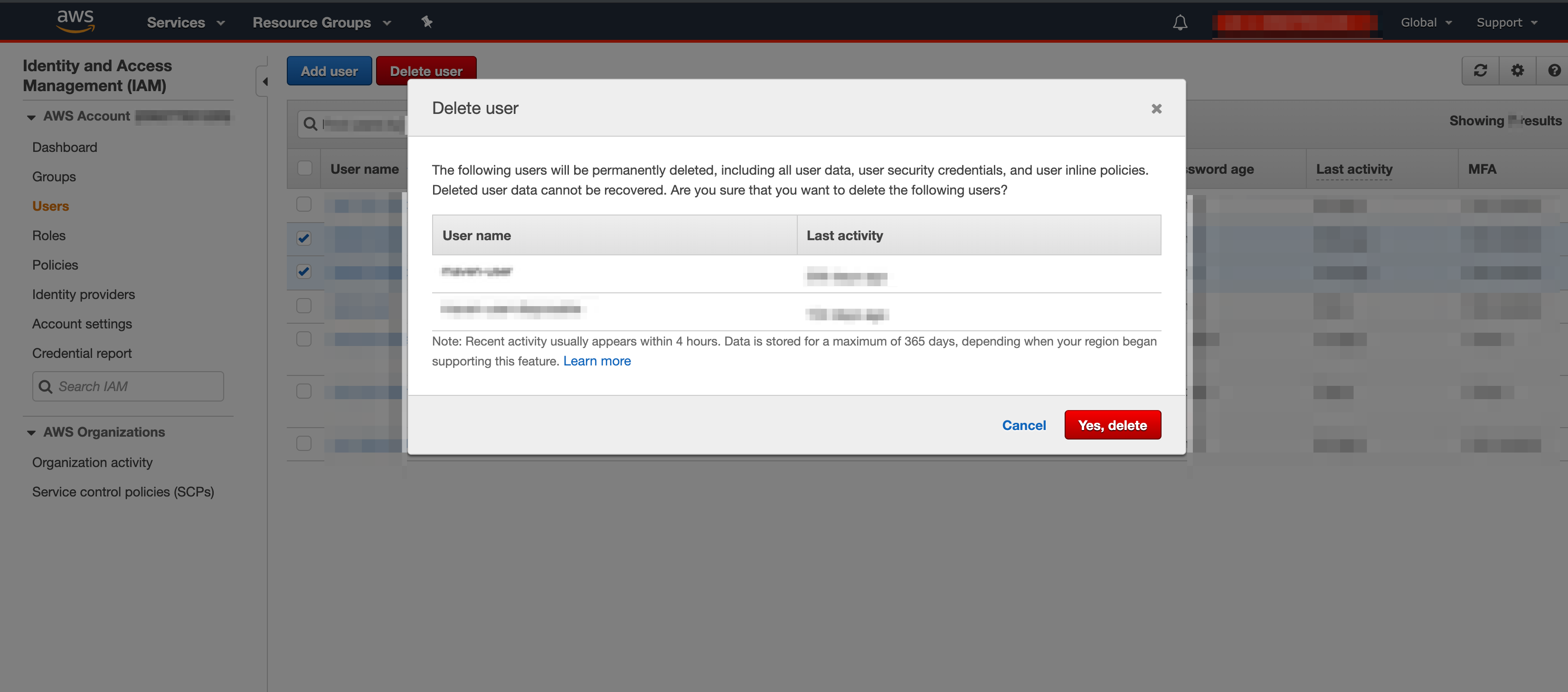Click the help question mark icon
Screen dimensions: 1568x692
pyautogui.click(x=1553, y=71)
